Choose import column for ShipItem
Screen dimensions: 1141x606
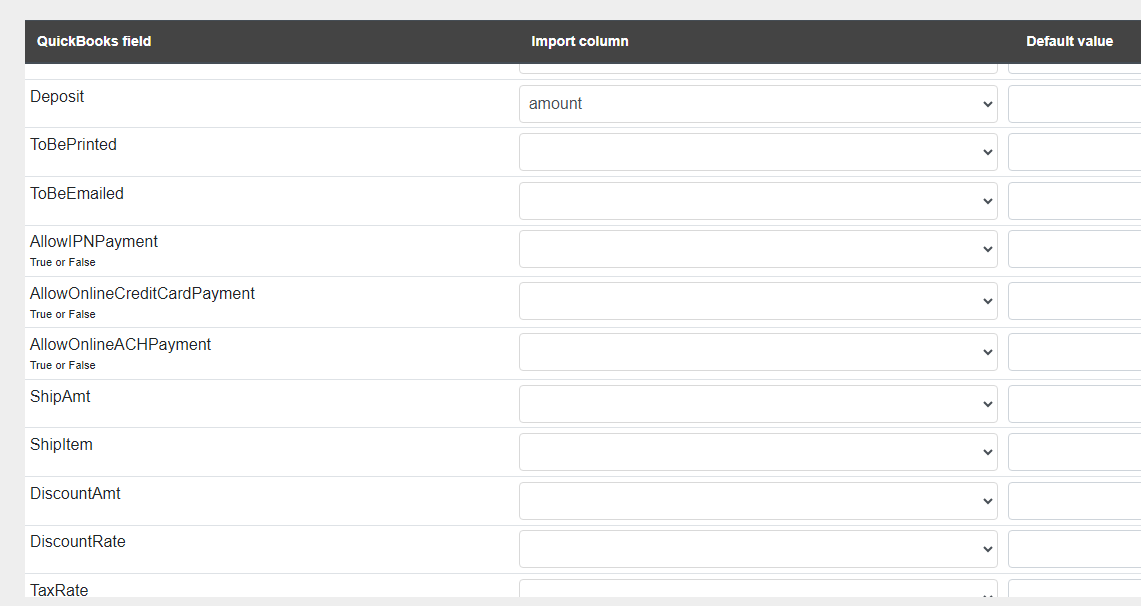[758, 452]
